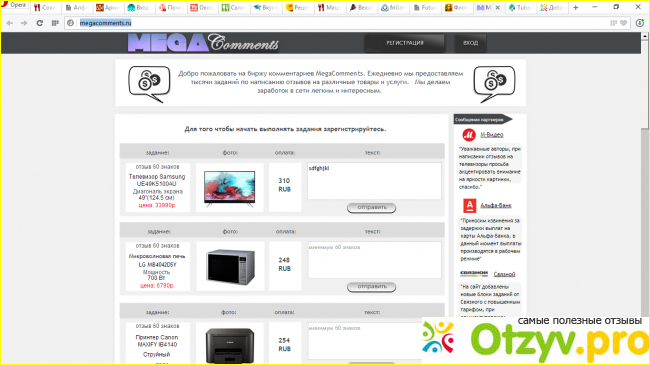Submit the LG microwave review with отправить

click(x=371, y=287)
